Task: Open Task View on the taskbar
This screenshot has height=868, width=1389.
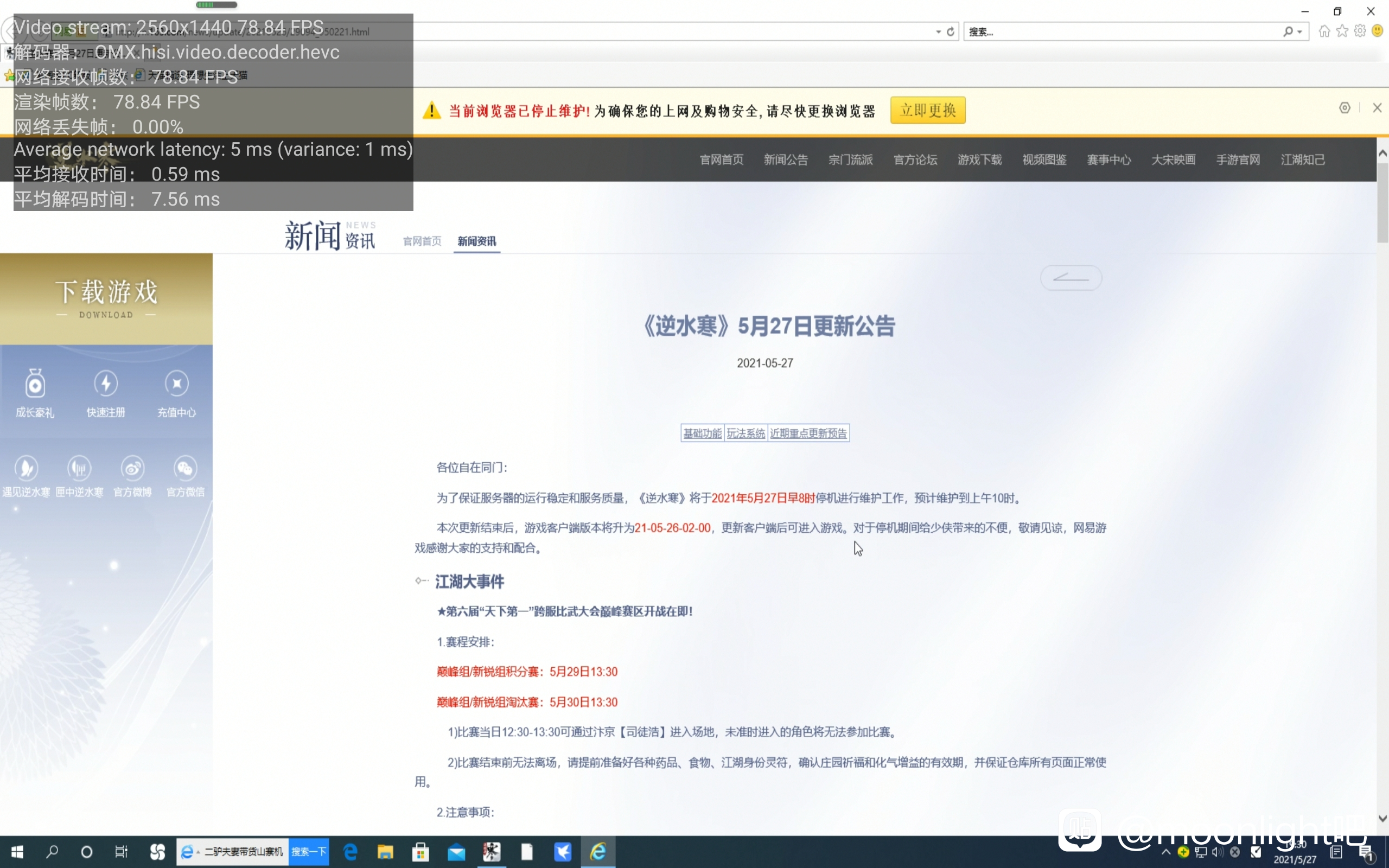Action: 121,852
